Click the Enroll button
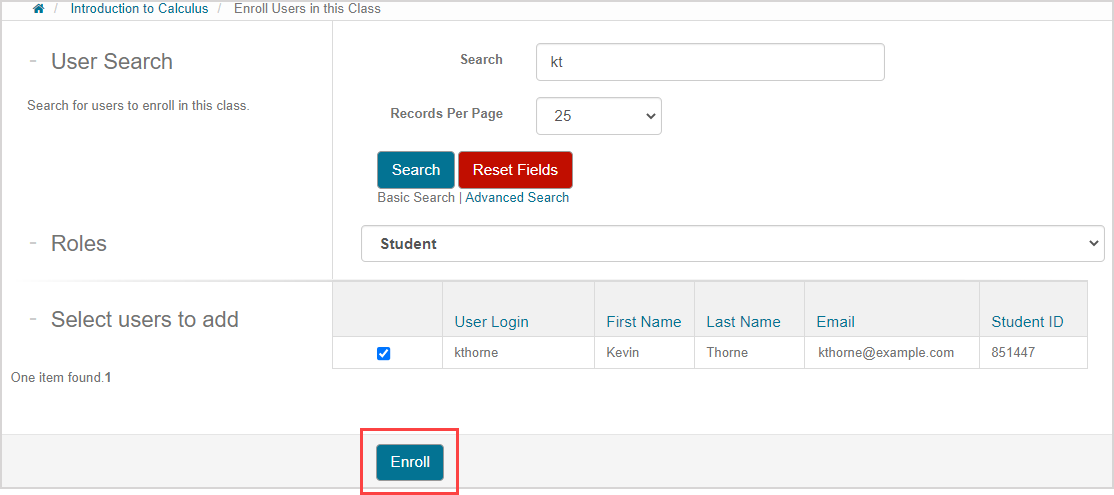The height and width of the screenshot is (495, 1114). [x=410, y=462]
